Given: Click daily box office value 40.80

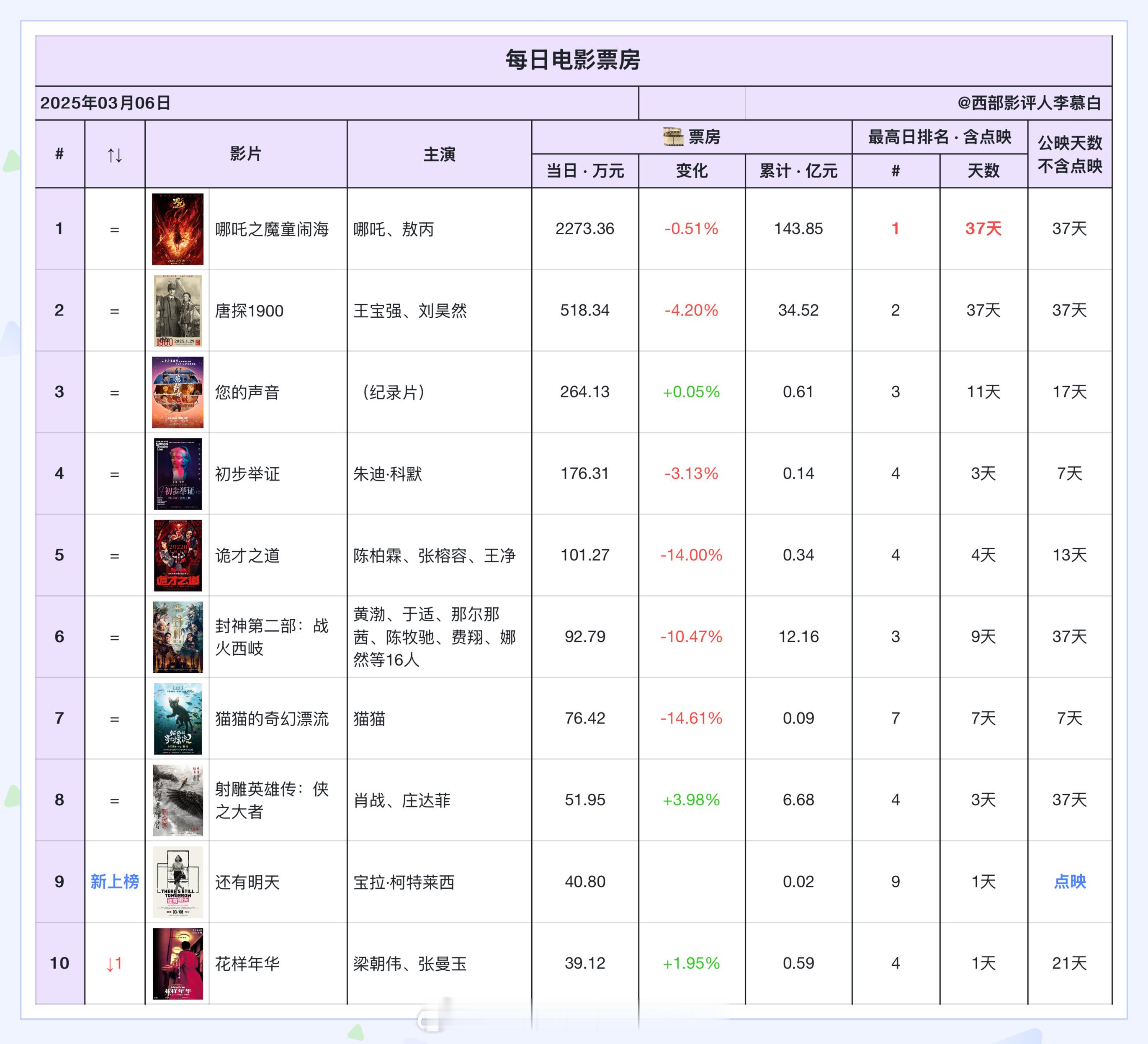Looking at the screenshot, I should 585,882.
